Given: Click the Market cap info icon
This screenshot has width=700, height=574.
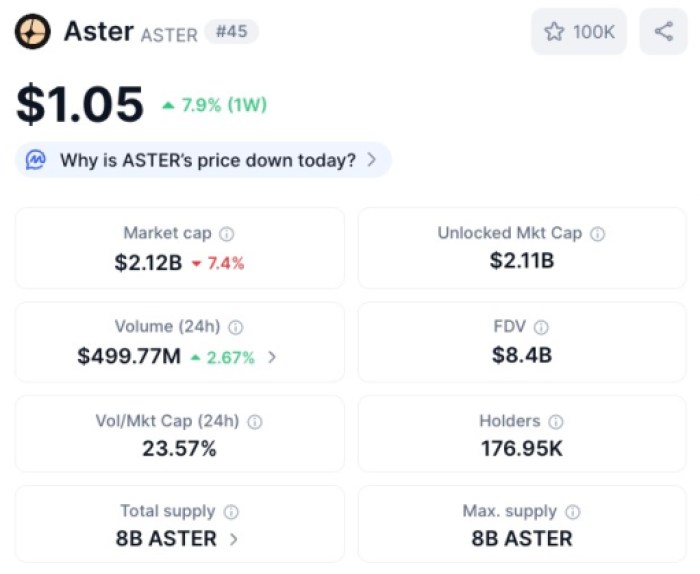Looking at the screenshot, I should (227, 234).
